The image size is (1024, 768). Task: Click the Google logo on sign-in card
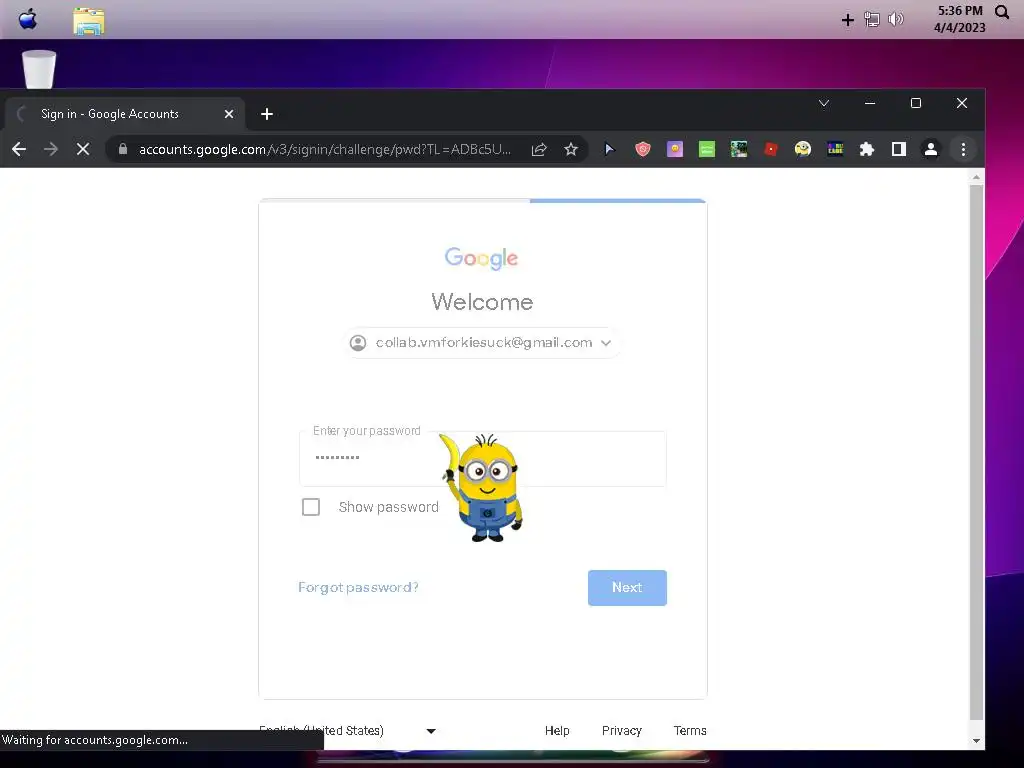point(481,258)
